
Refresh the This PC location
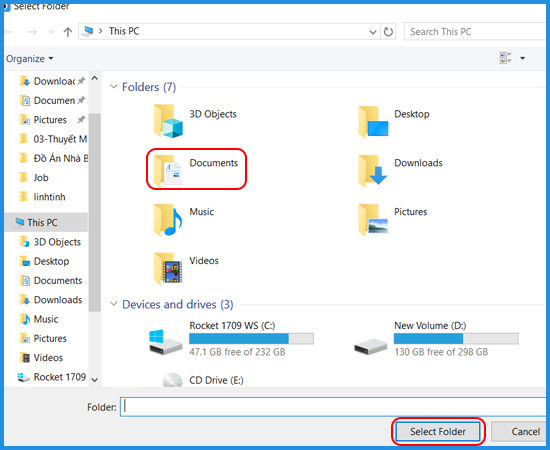pos(388,32)
